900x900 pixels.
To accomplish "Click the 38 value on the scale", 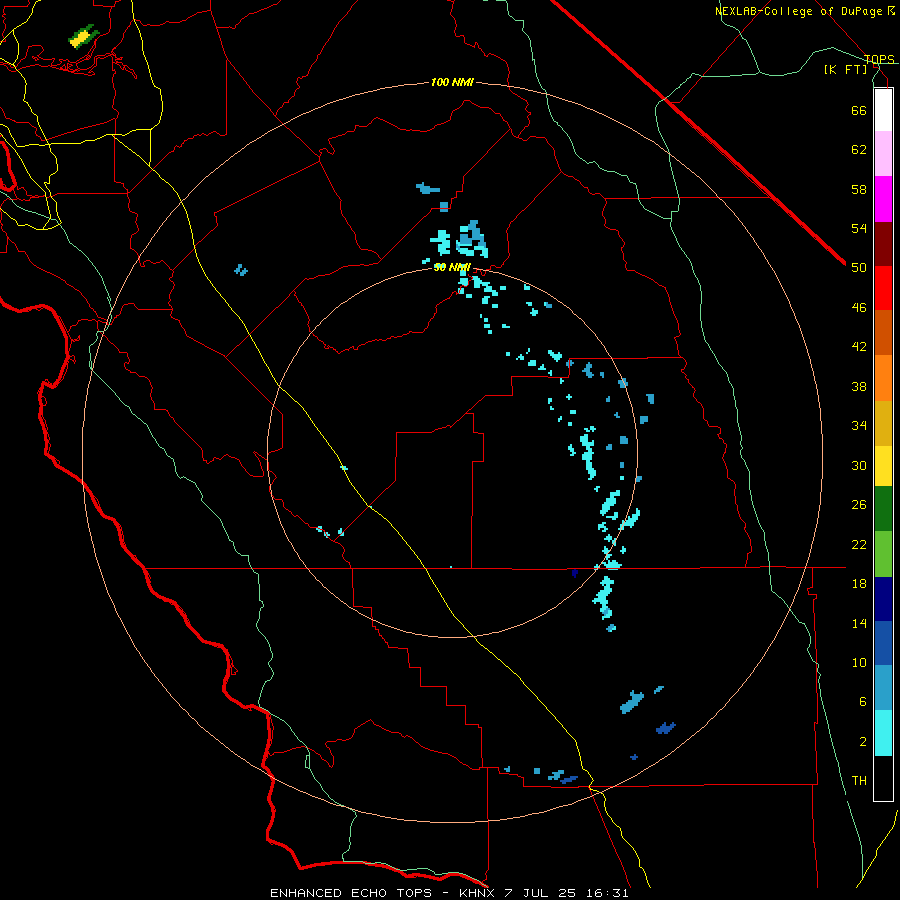I will click(859, 386).
